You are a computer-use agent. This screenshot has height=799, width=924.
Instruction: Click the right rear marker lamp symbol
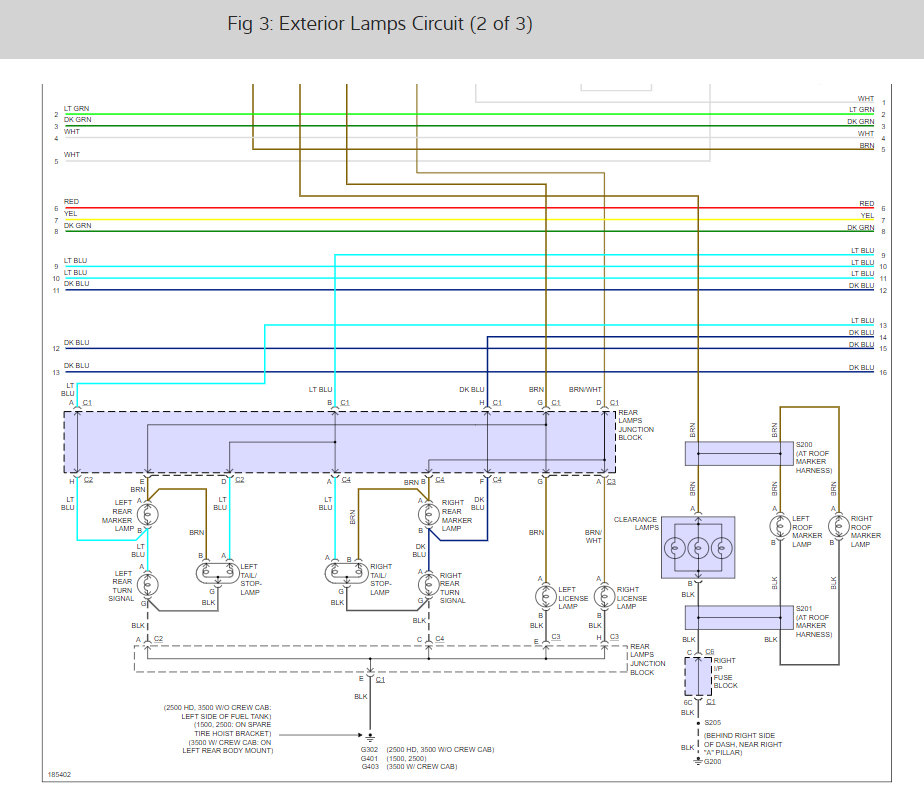[x=429, y=515]
